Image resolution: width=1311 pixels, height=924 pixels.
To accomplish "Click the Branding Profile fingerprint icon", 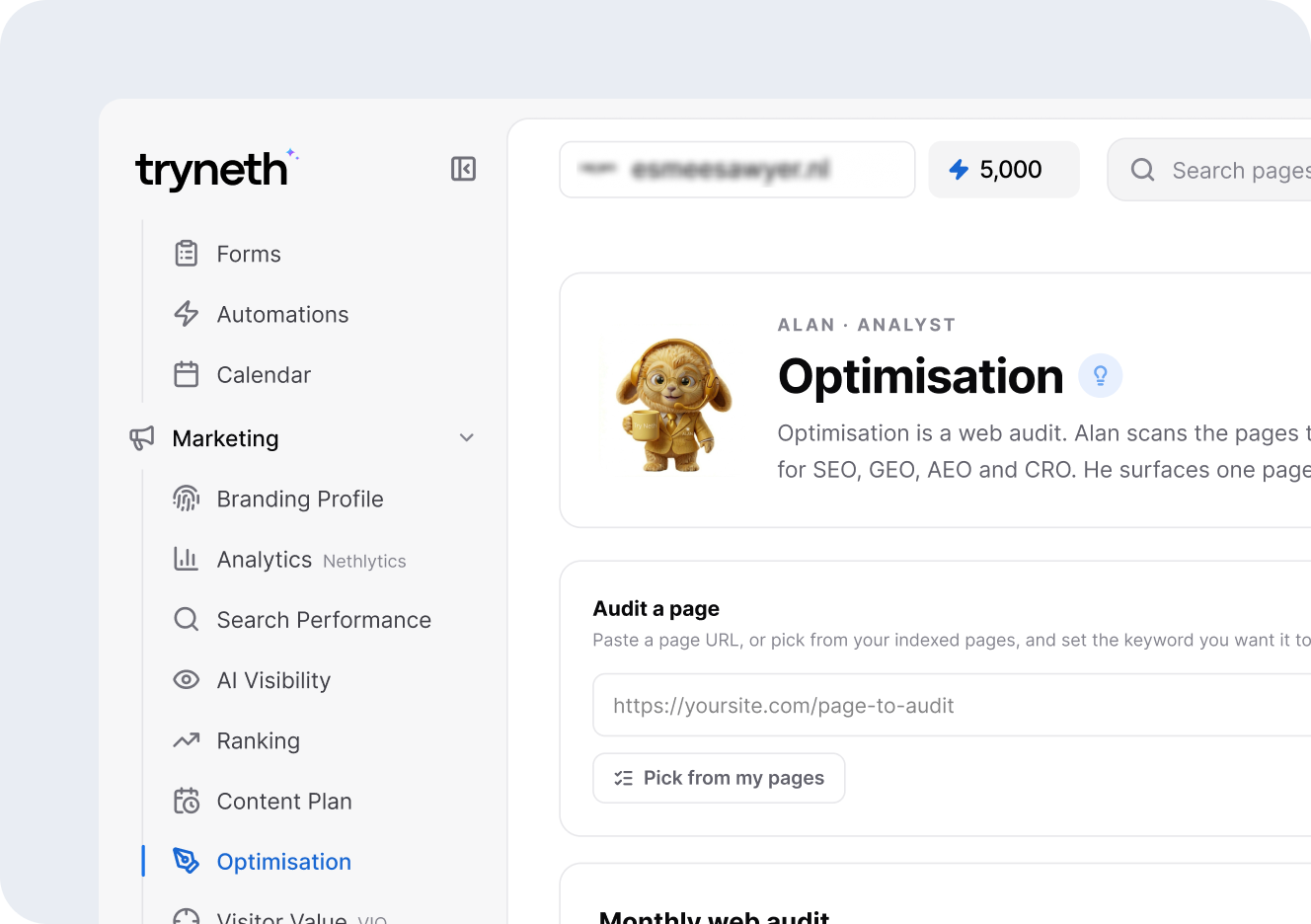I will [x=187, y=499].
